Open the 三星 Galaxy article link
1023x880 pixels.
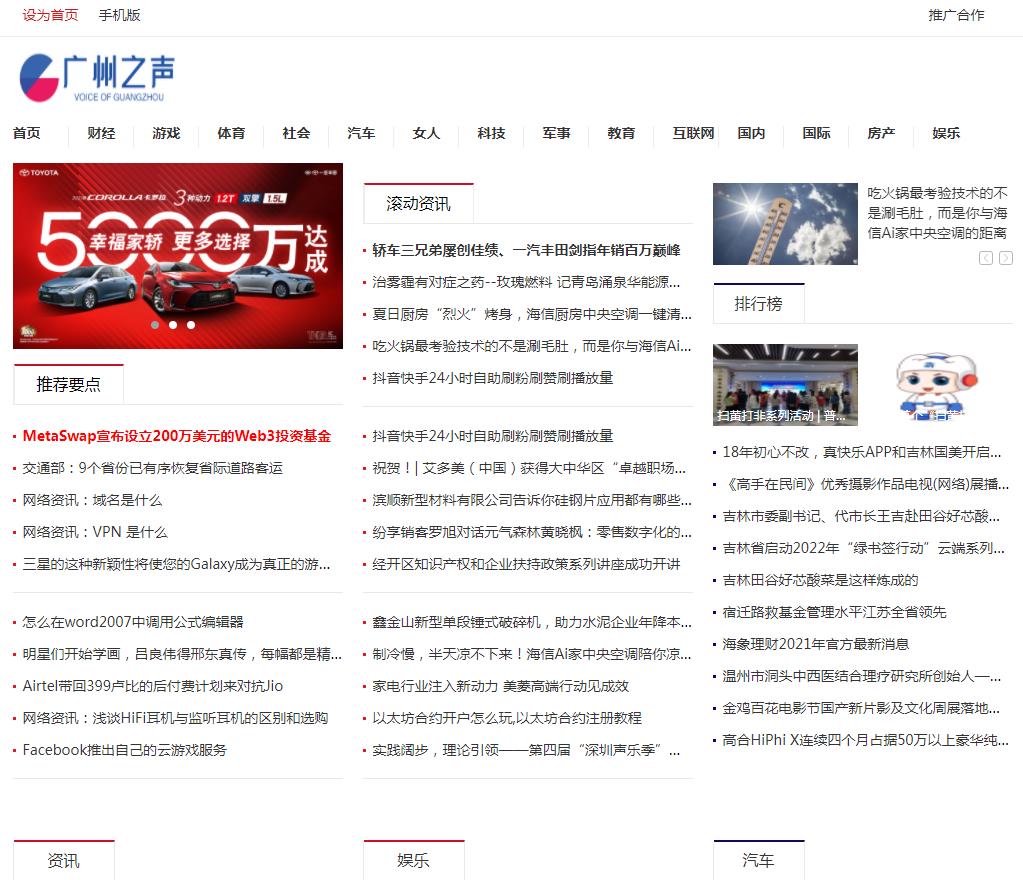[x=176, y=564]
